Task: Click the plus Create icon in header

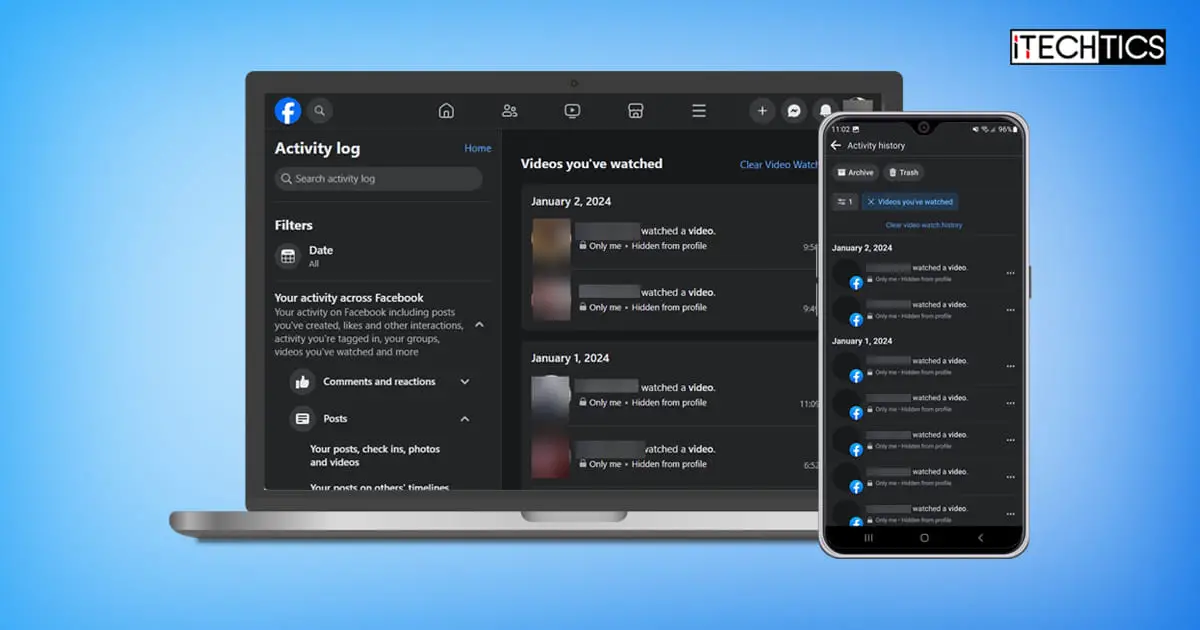Action: [x=762, y=111]
